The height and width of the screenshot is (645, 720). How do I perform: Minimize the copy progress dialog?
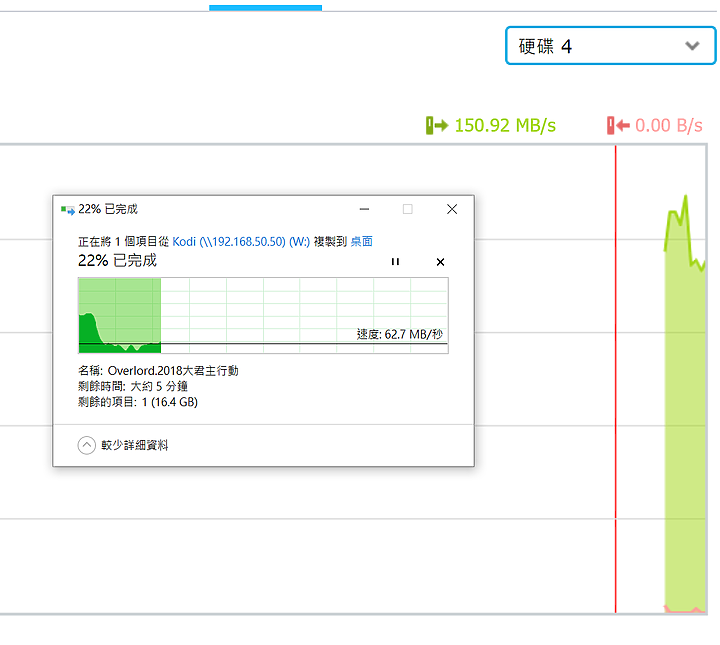tap(364, 209)
